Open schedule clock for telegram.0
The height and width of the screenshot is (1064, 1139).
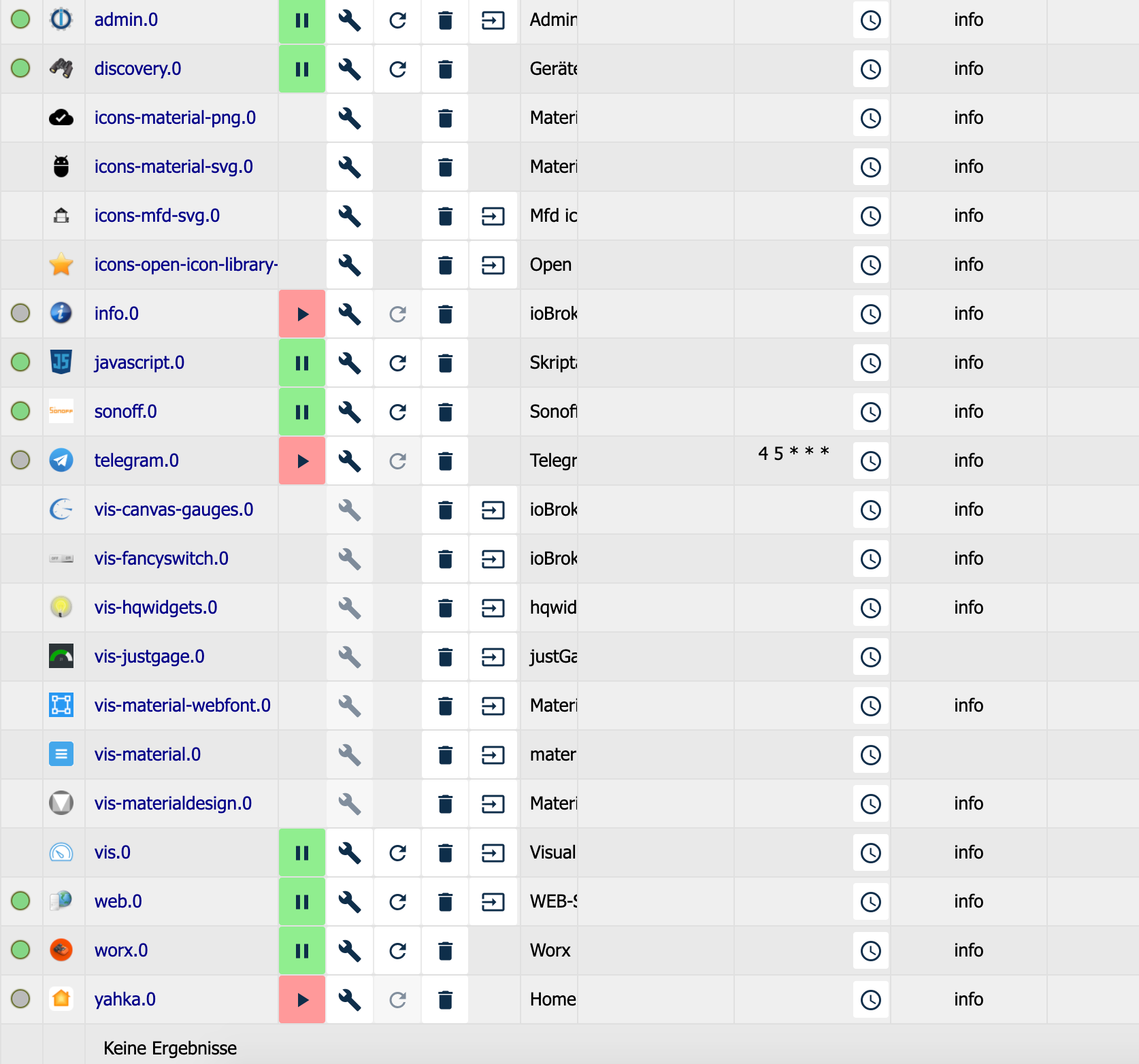871,461
